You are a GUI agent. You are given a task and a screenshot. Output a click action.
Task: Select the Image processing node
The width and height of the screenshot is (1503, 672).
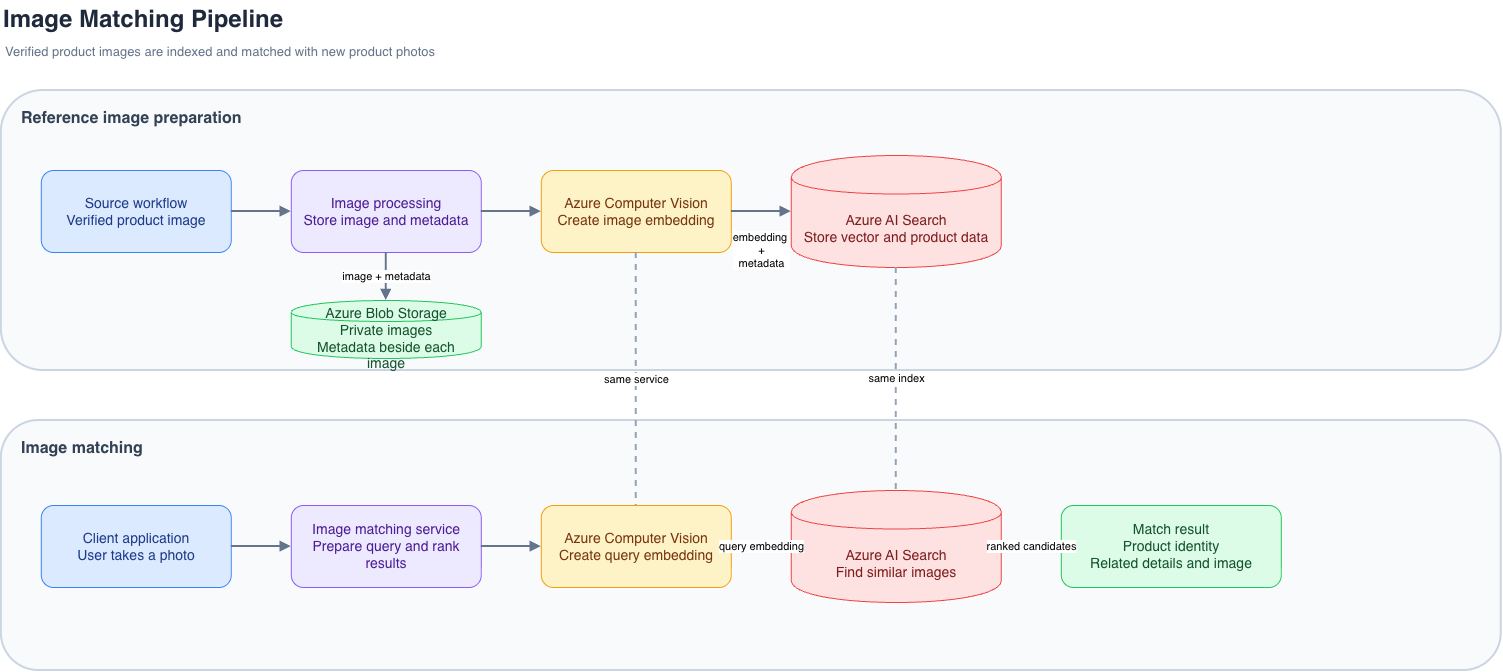[x=386, y=211]
